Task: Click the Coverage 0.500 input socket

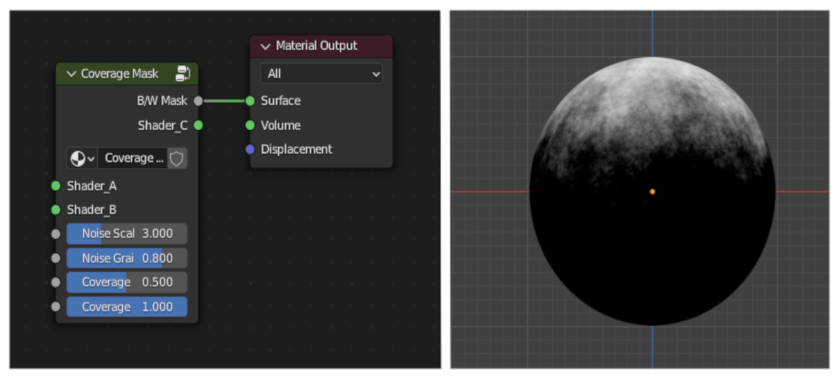Action: click(56, 283)
